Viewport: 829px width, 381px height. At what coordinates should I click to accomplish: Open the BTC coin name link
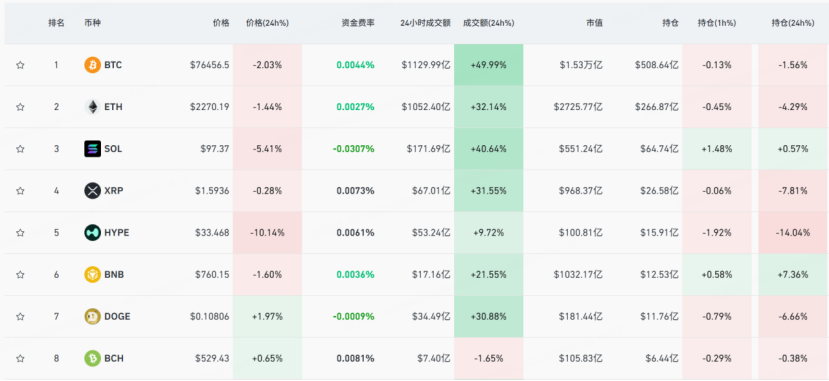click(x=113, y=65)
